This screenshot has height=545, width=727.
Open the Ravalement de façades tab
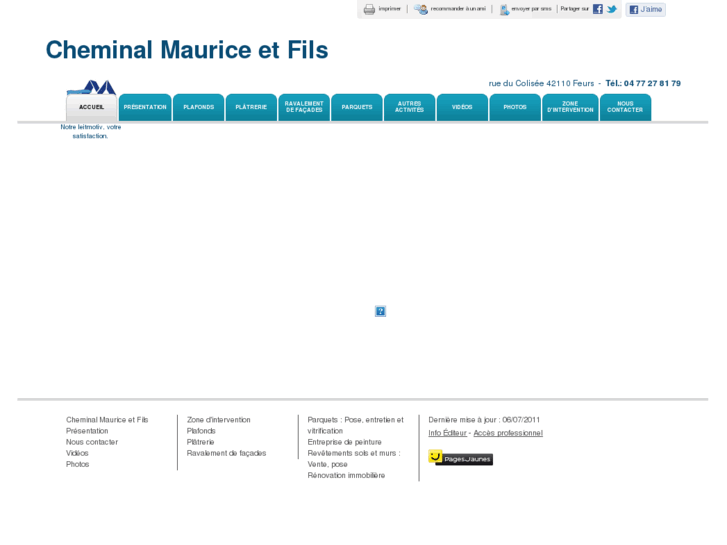pos(304,108)
